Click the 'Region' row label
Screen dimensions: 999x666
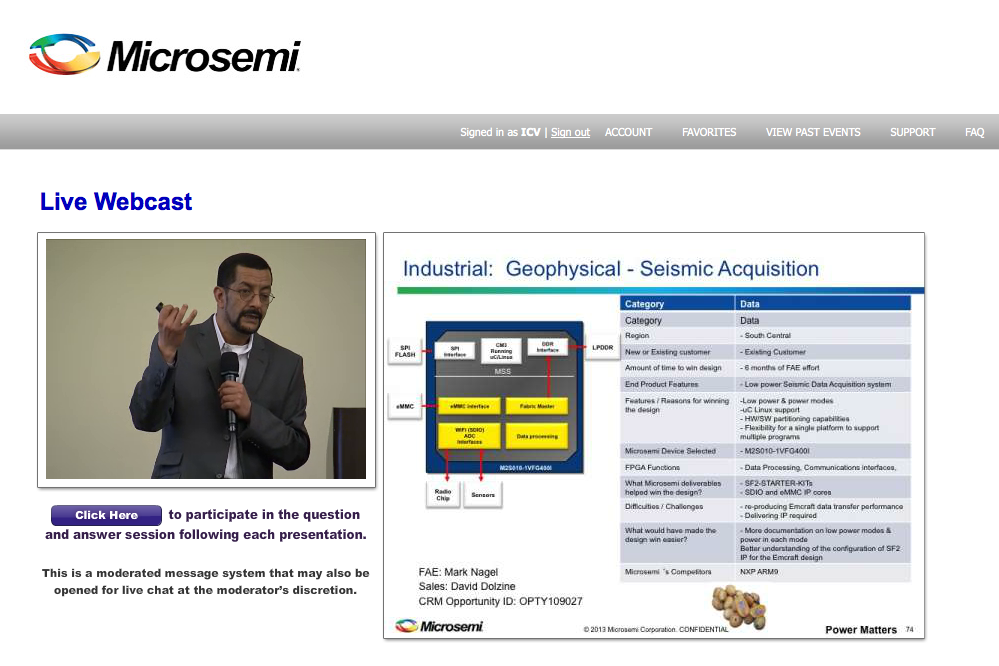(637, 335)
